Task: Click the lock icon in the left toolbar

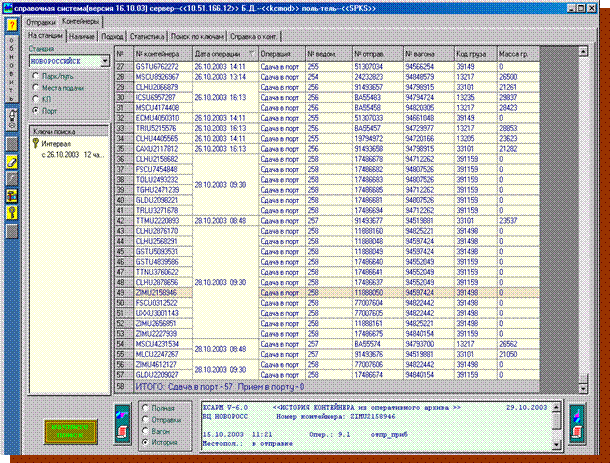Action: [x=12, y=119]
